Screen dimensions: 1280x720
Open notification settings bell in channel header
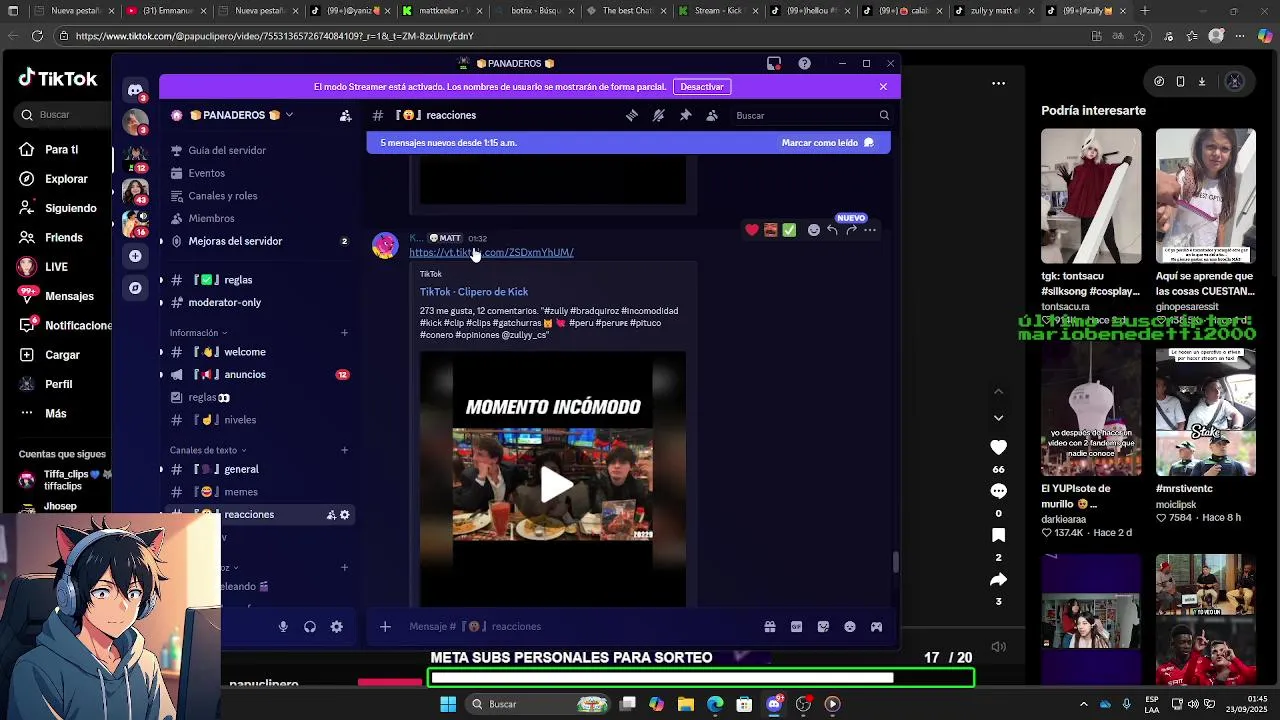point(658,115)
